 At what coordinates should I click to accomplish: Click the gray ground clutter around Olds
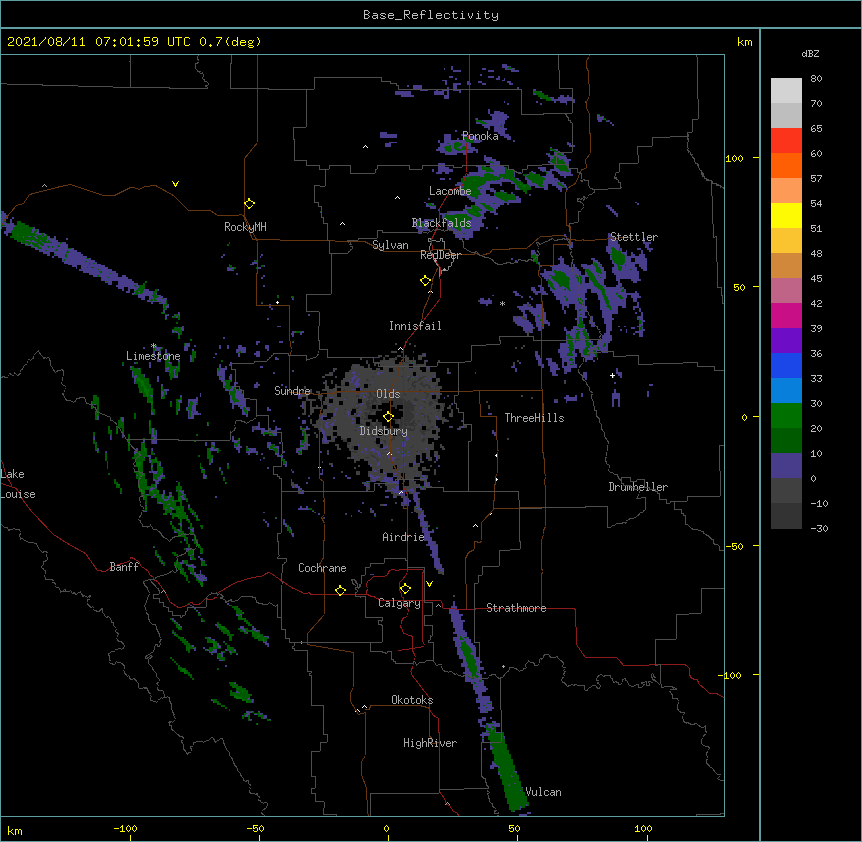[x=385, y=418]
